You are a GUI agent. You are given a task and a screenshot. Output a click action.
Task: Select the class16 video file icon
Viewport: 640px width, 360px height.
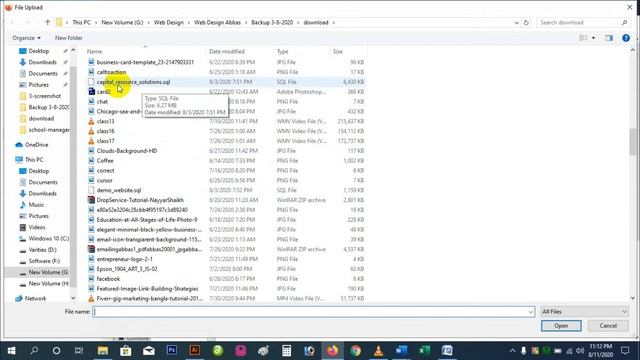click(x=91, y=131)
